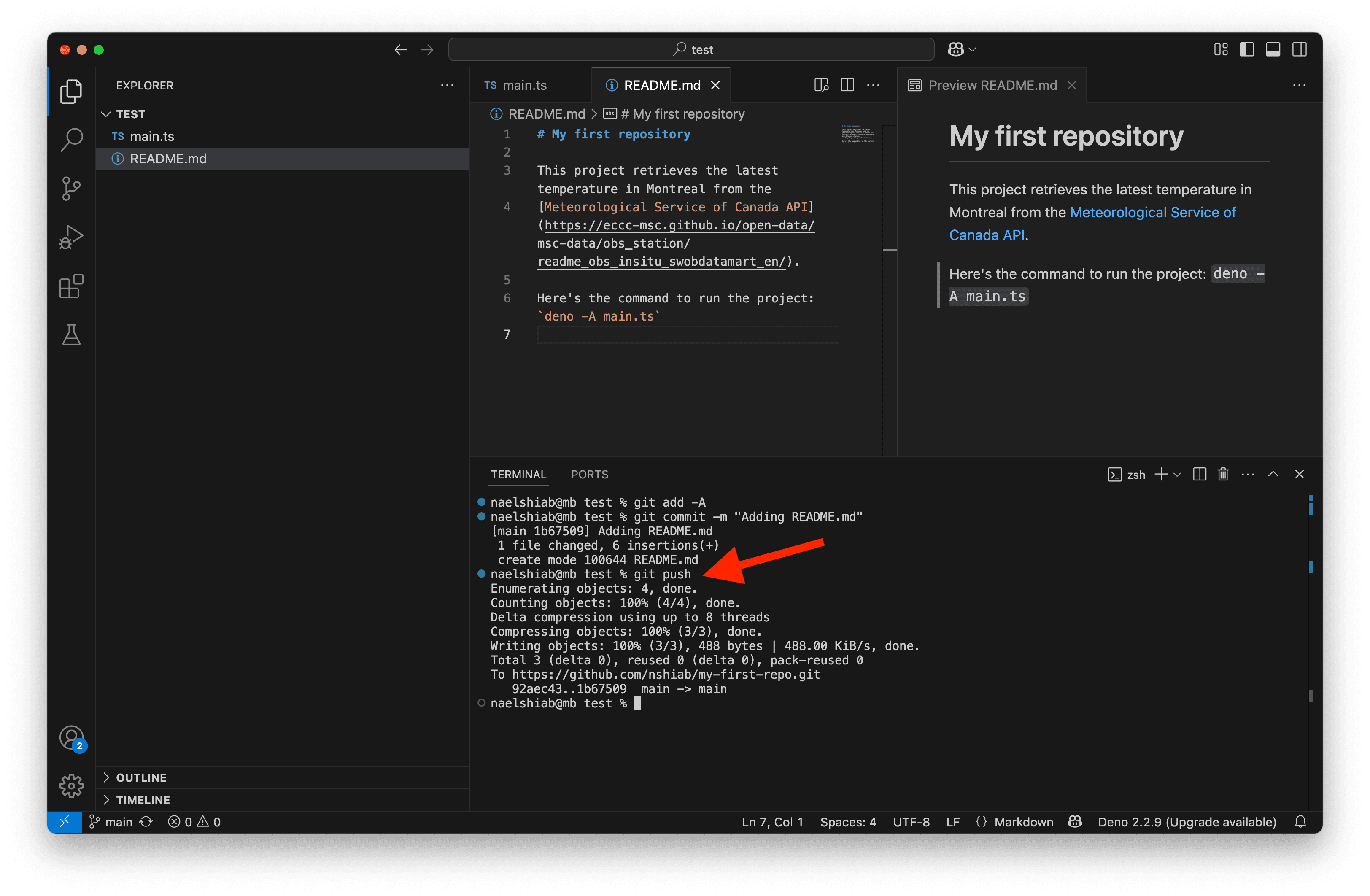Expand the OUTLINE section
The height and width of the screenshot is (896, 1370).
283,777
